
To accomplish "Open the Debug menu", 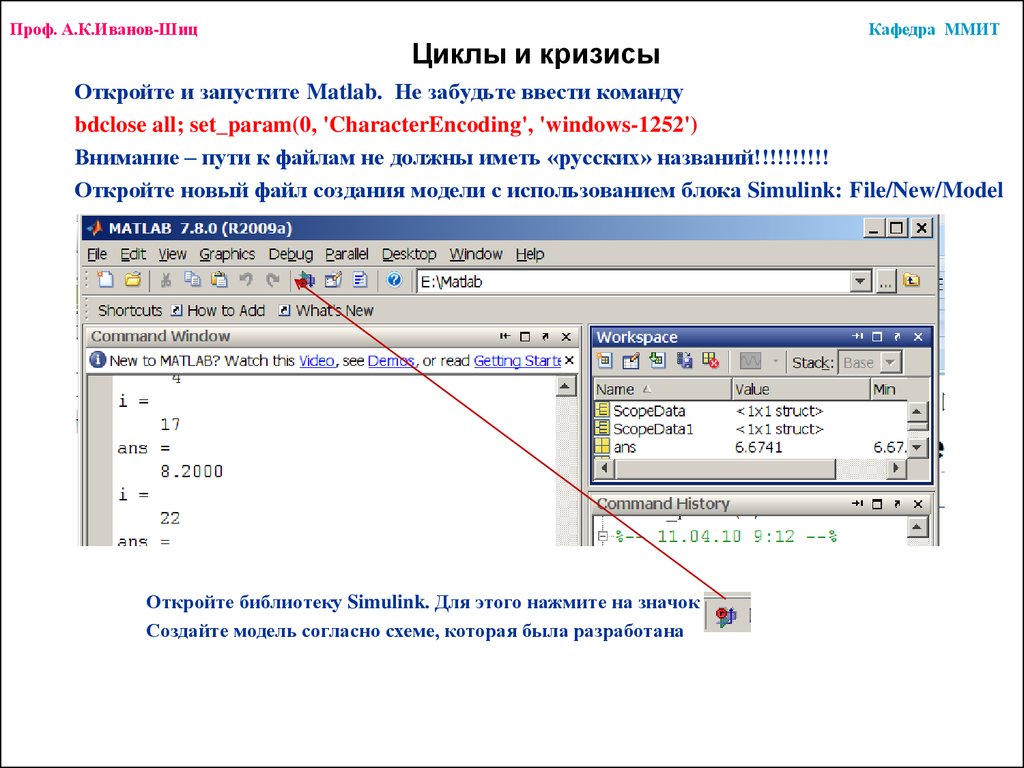I will tap(291, 254).
